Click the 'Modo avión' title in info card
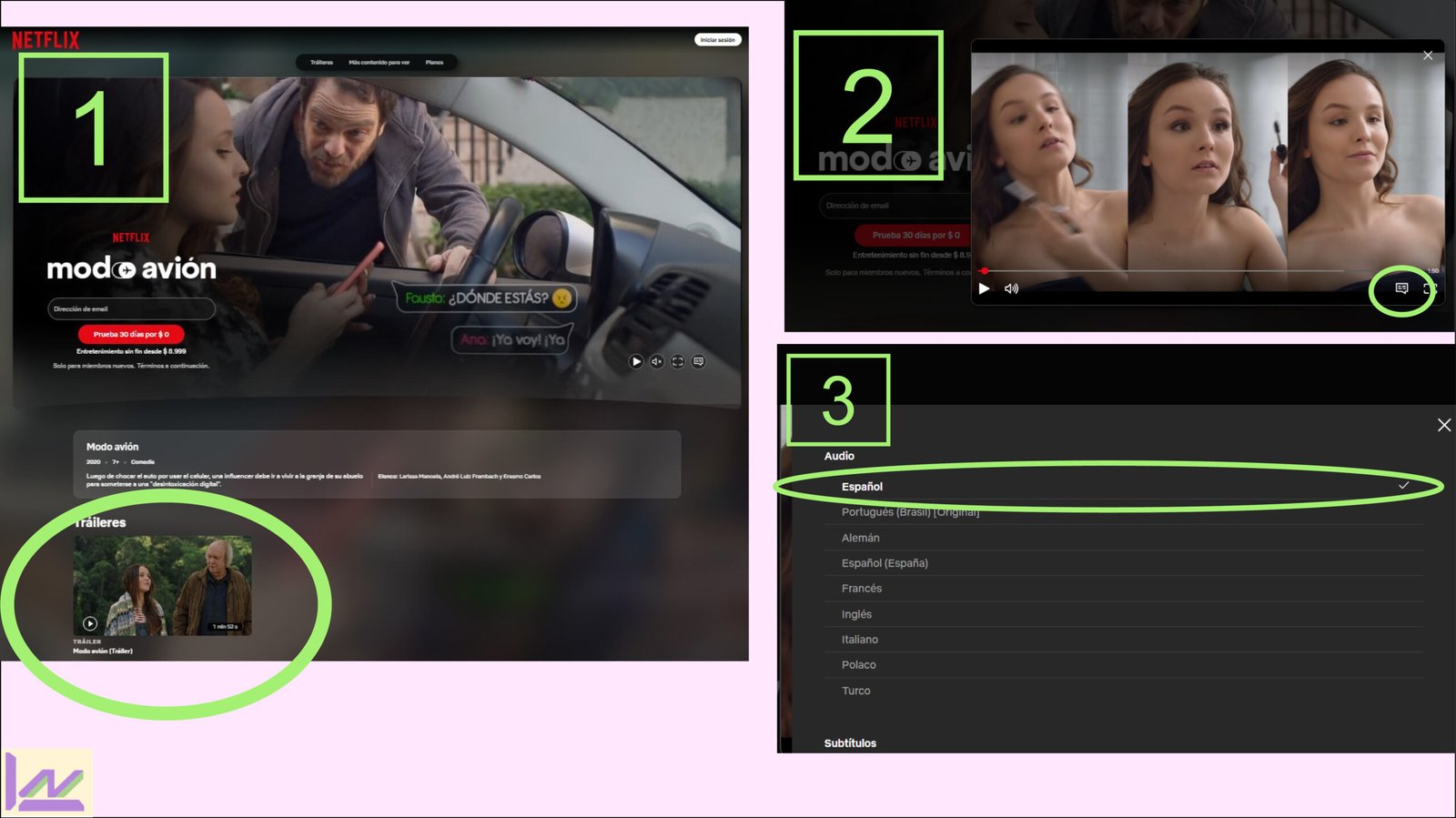This screenshot has width=1456, height=818. pos(113,447)
